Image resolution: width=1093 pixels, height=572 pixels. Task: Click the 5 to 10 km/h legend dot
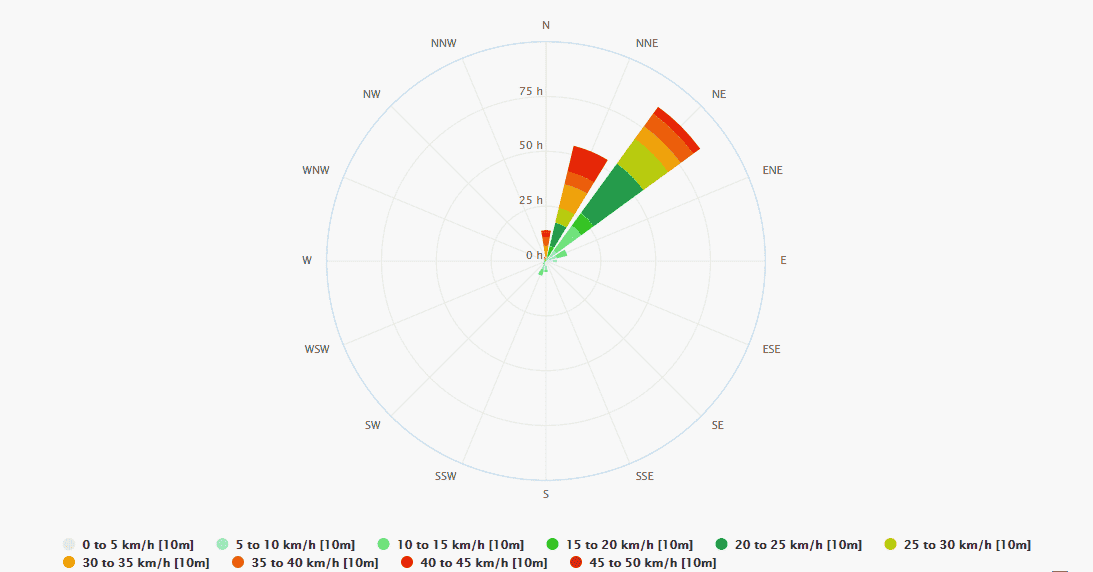tap(222, 545)
